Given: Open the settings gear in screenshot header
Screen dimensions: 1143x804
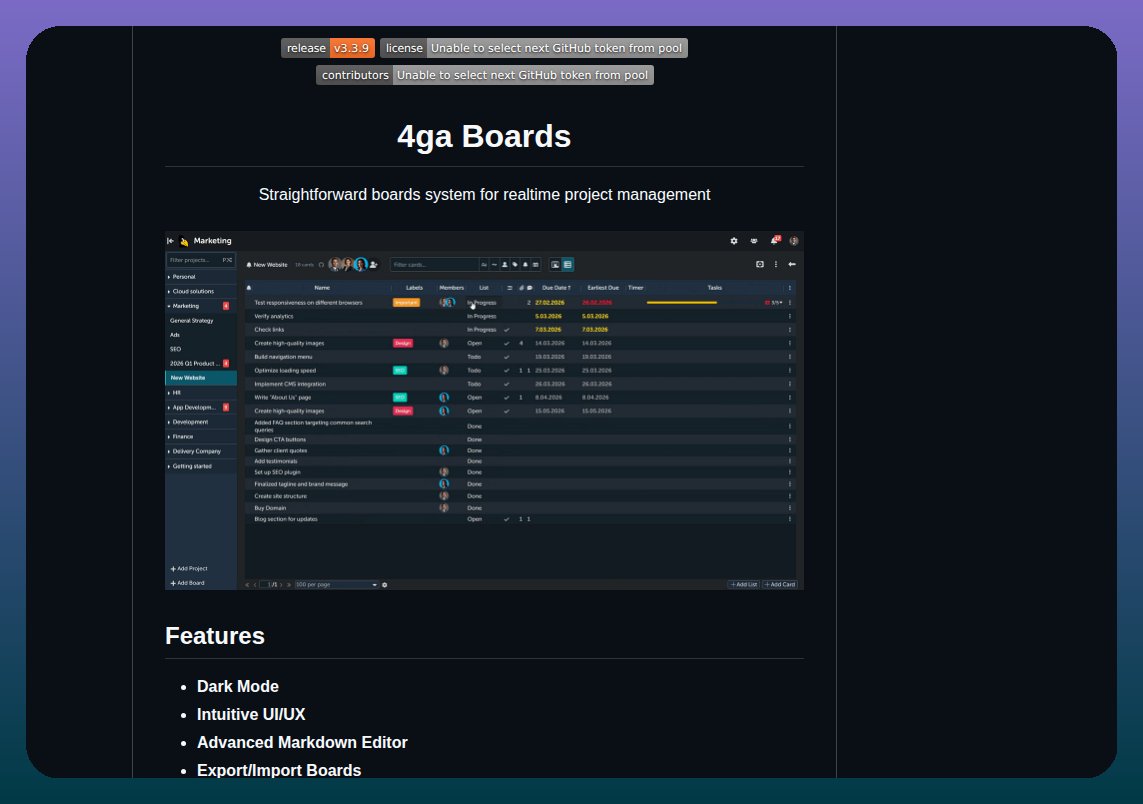Looking at the screenshot, I should click(x=734, y=241).
